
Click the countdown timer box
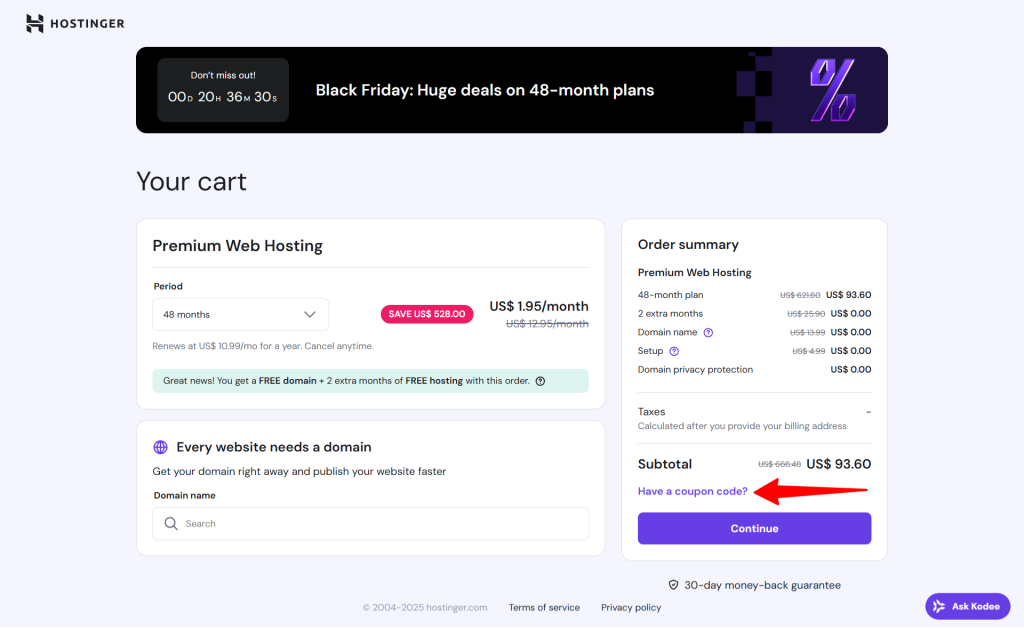[223, 89]
